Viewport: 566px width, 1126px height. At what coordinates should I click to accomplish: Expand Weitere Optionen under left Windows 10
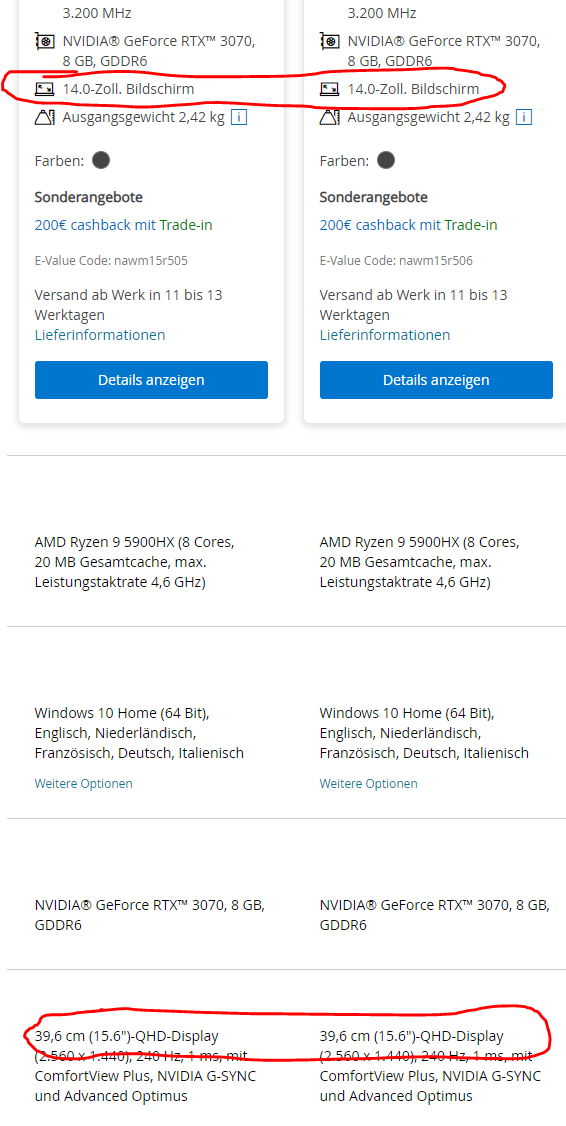[83, 783]
